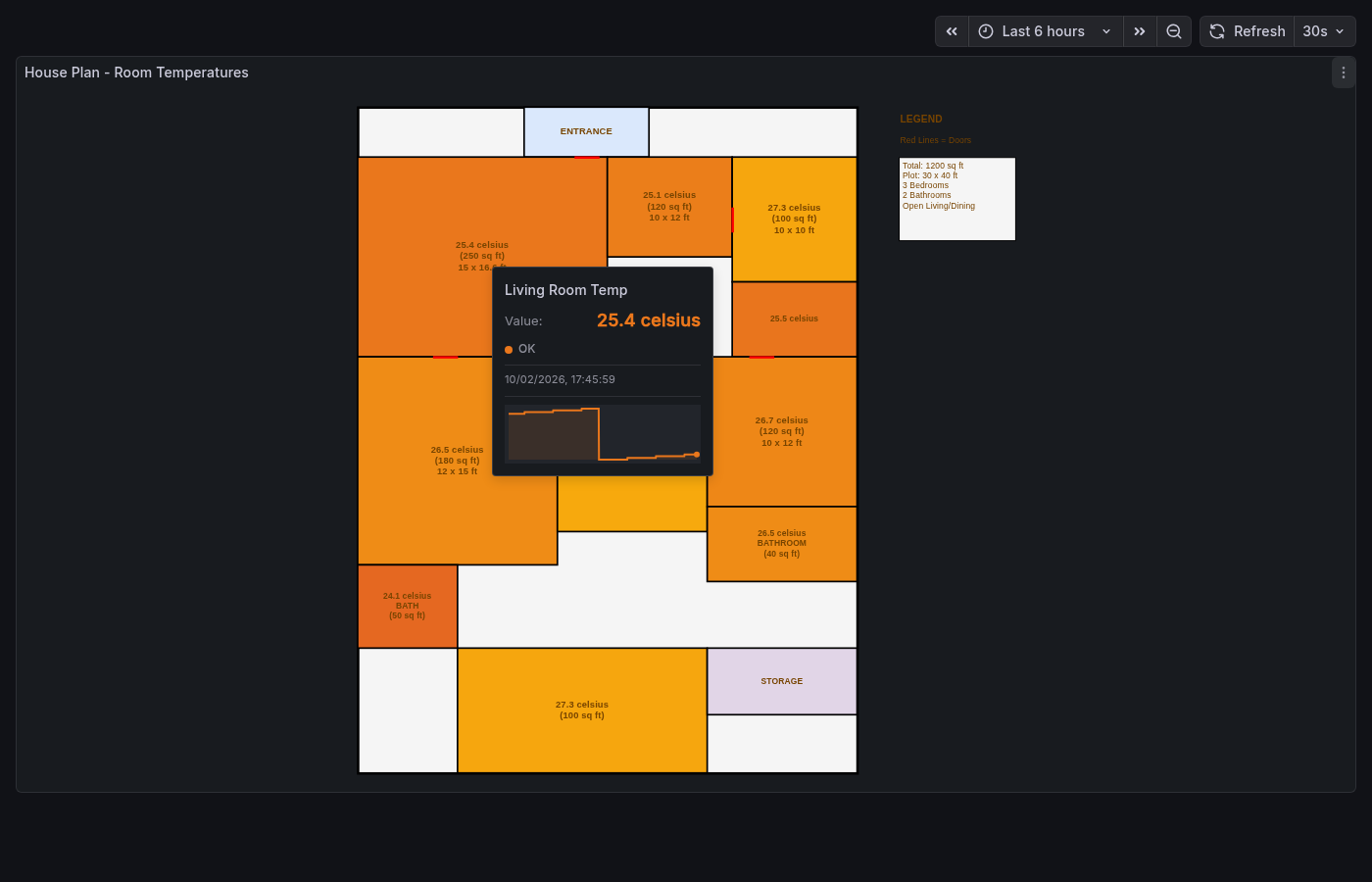The image size is (1372, 882).
Task: Open the 'Last 6 hours' time picker
Action: (x=1046, y=31)
